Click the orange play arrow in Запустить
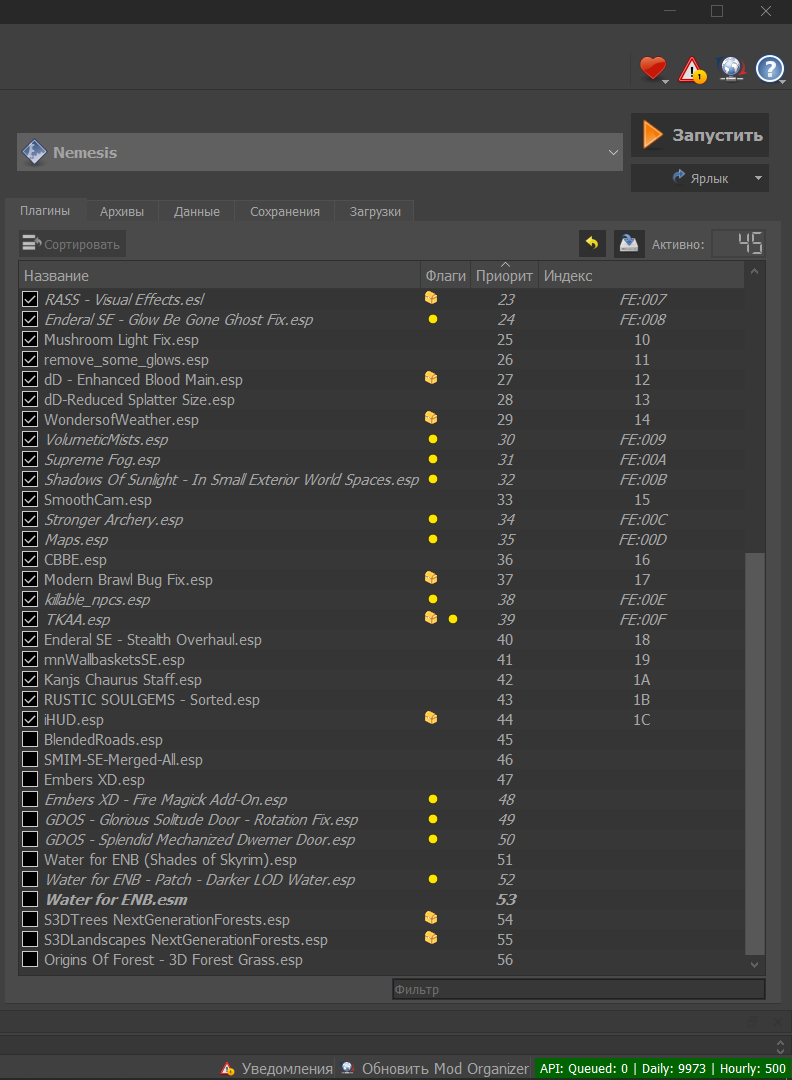This screenshot has height=1080, width=792. 652,134
